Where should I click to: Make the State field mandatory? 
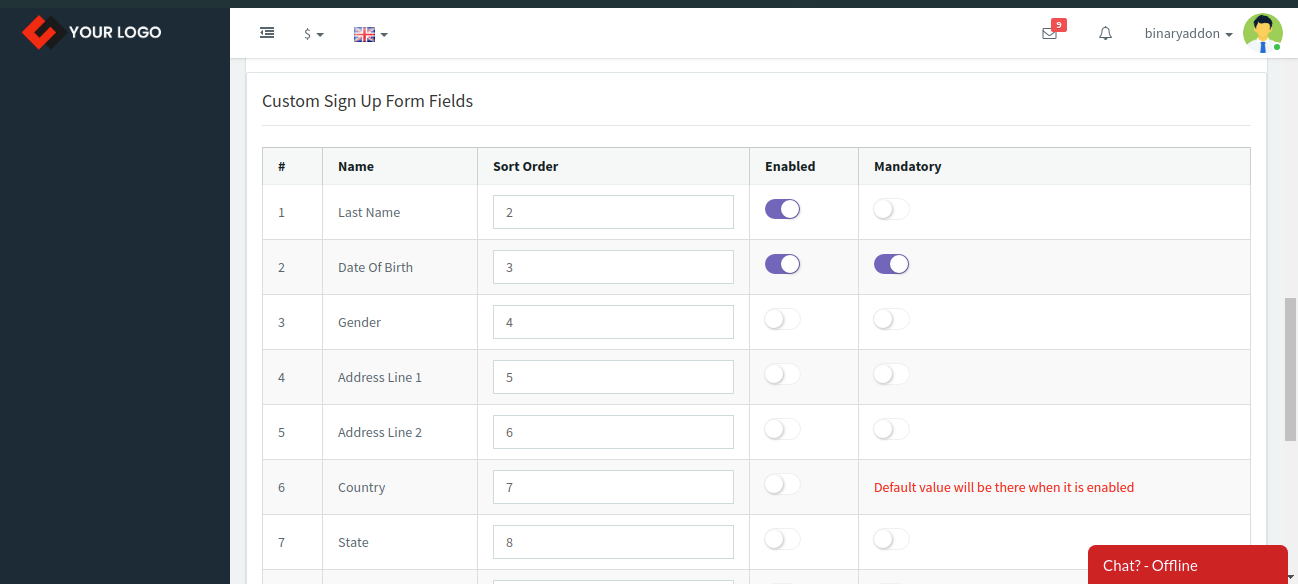(x=891, y=539)
